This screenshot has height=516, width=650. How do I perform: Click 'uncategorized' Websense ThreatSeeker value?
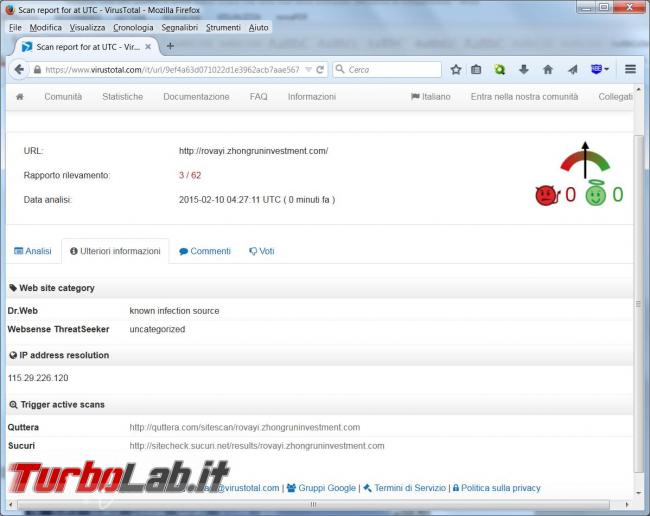[157, 329]
